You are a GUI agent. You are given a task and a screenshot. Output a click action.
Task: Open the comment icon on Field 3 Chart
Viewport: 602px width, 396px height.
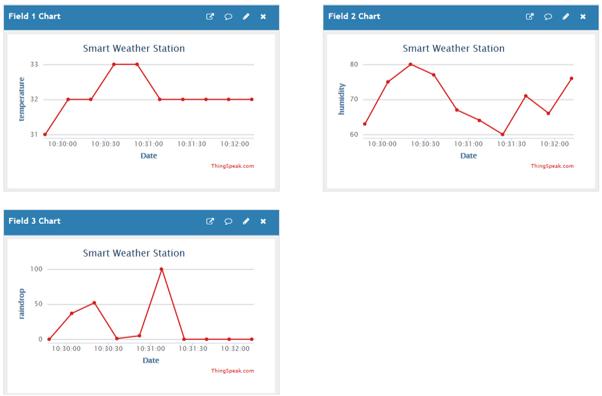point(228,221)
